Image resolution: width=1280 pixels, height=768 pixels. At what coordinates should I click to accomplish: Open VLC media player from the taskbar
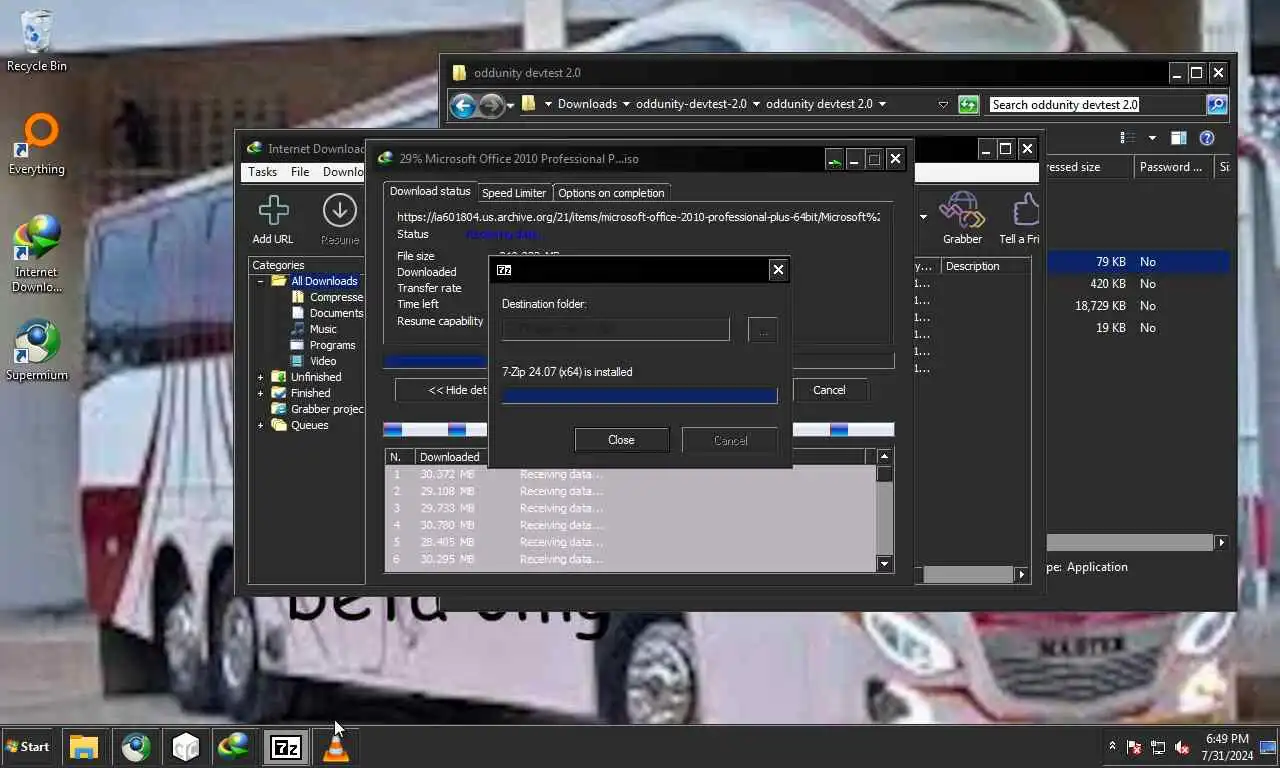point(336,747)
